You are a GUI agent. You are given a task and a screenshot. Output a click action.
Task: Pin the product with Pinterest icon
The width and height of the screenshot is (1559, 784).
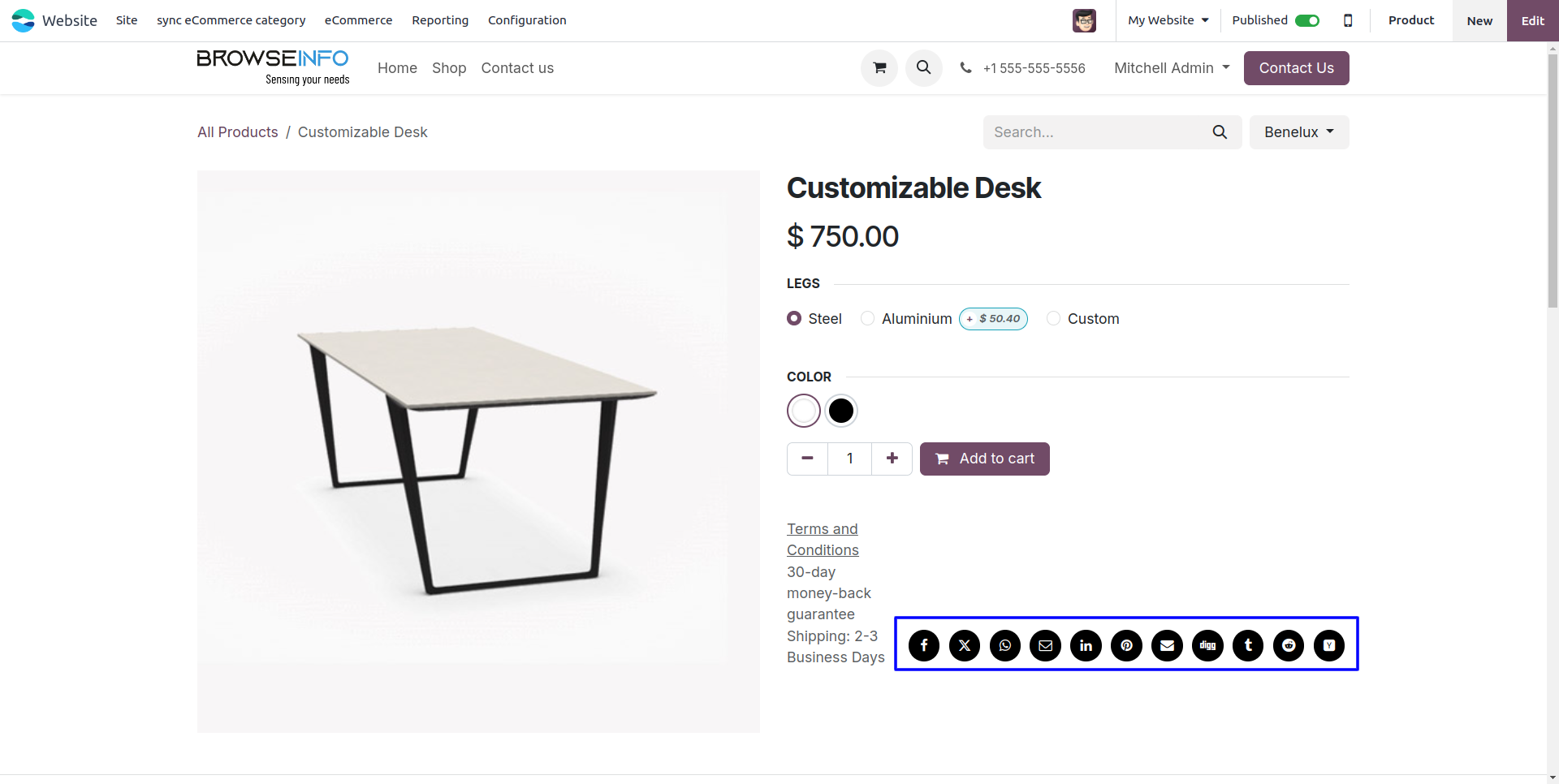point(1127,645)
